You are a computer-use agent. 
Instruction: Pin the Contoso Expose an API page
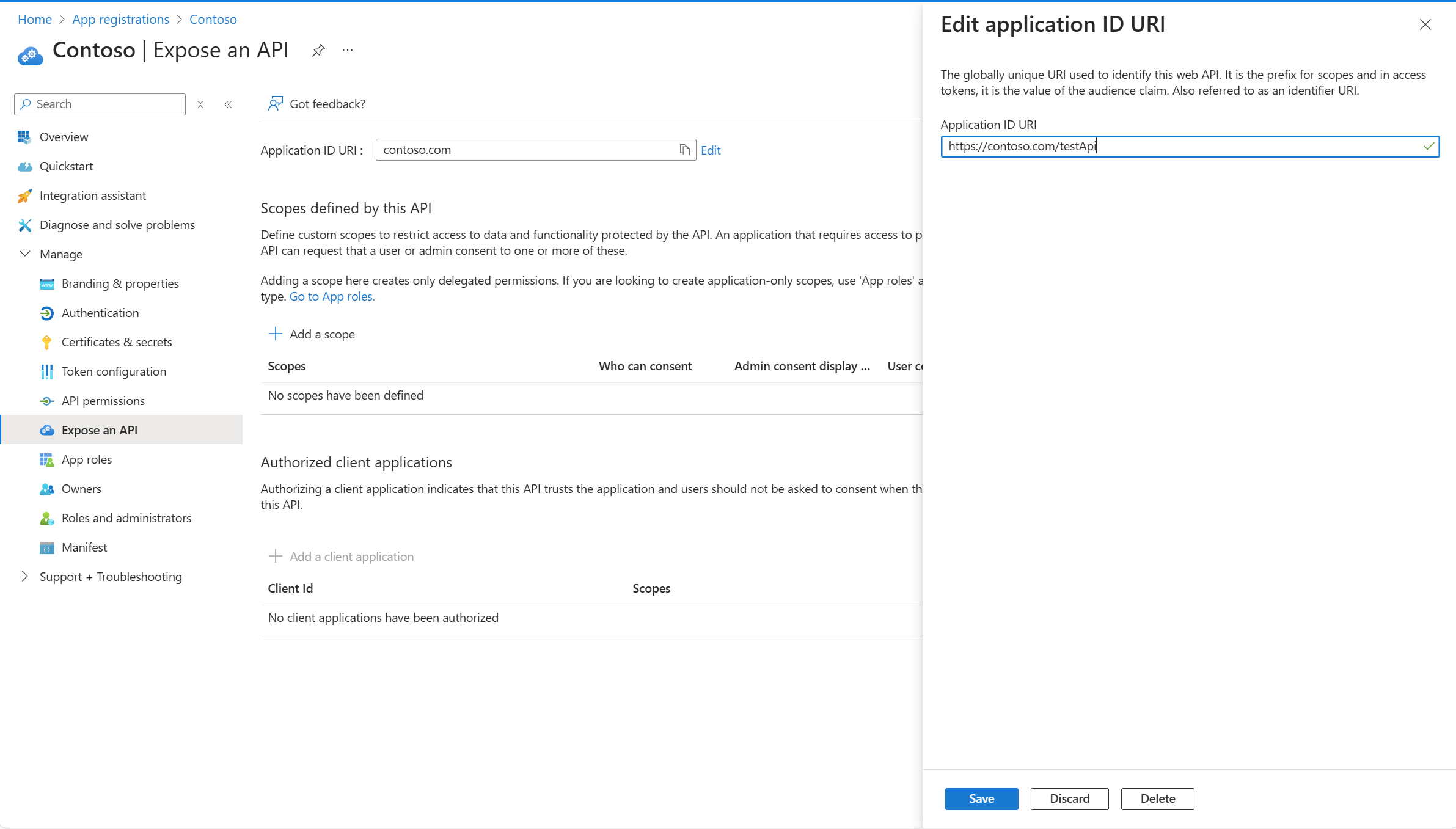[318, 51]
